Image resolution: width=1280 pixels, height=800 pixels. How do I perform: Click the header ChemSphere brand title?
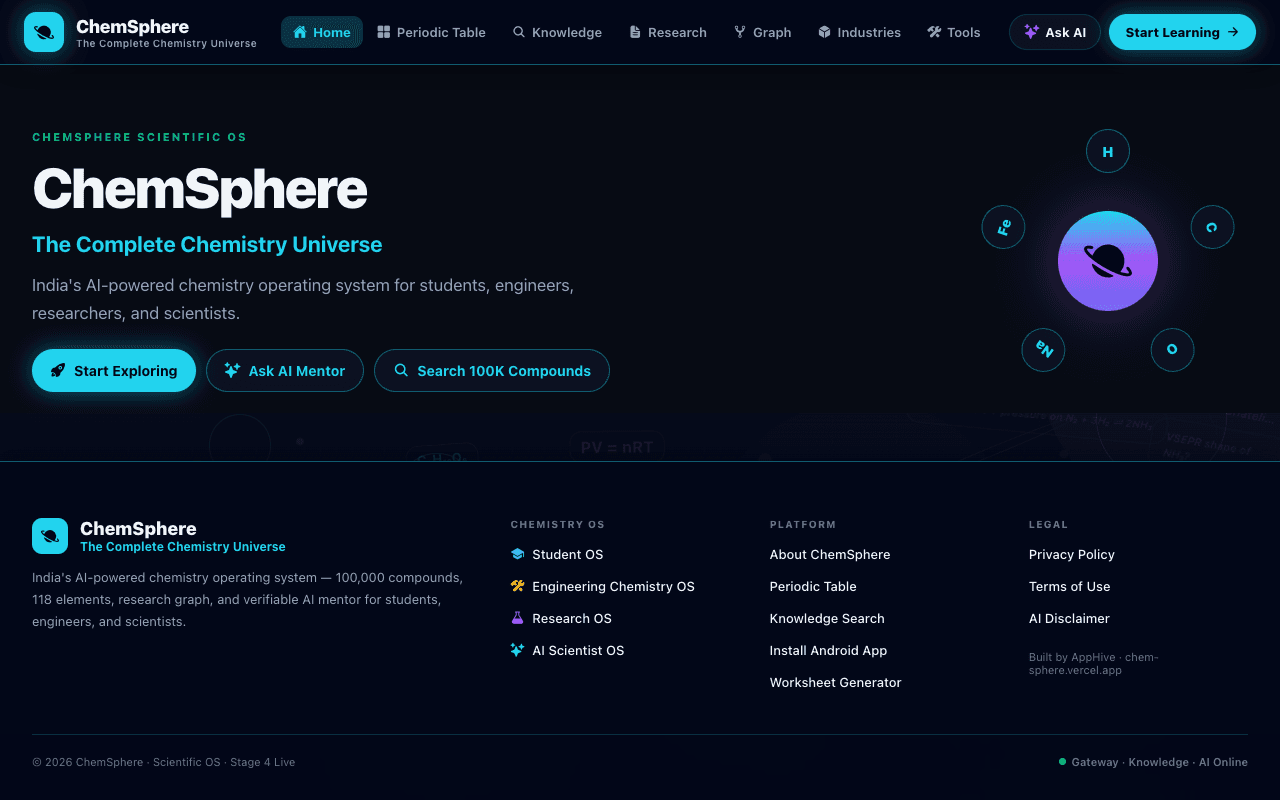(x=132, y=27)
